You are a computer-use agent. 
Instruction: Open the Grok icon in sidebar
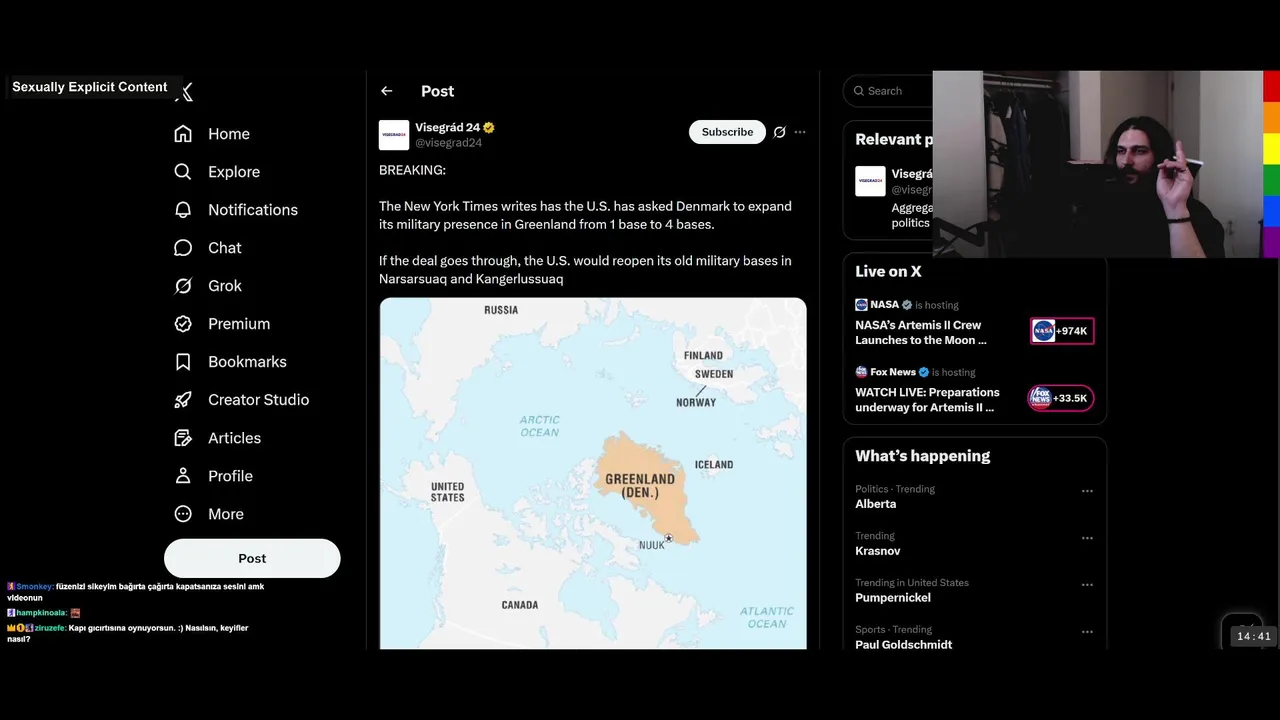click(x=183, y=286)
